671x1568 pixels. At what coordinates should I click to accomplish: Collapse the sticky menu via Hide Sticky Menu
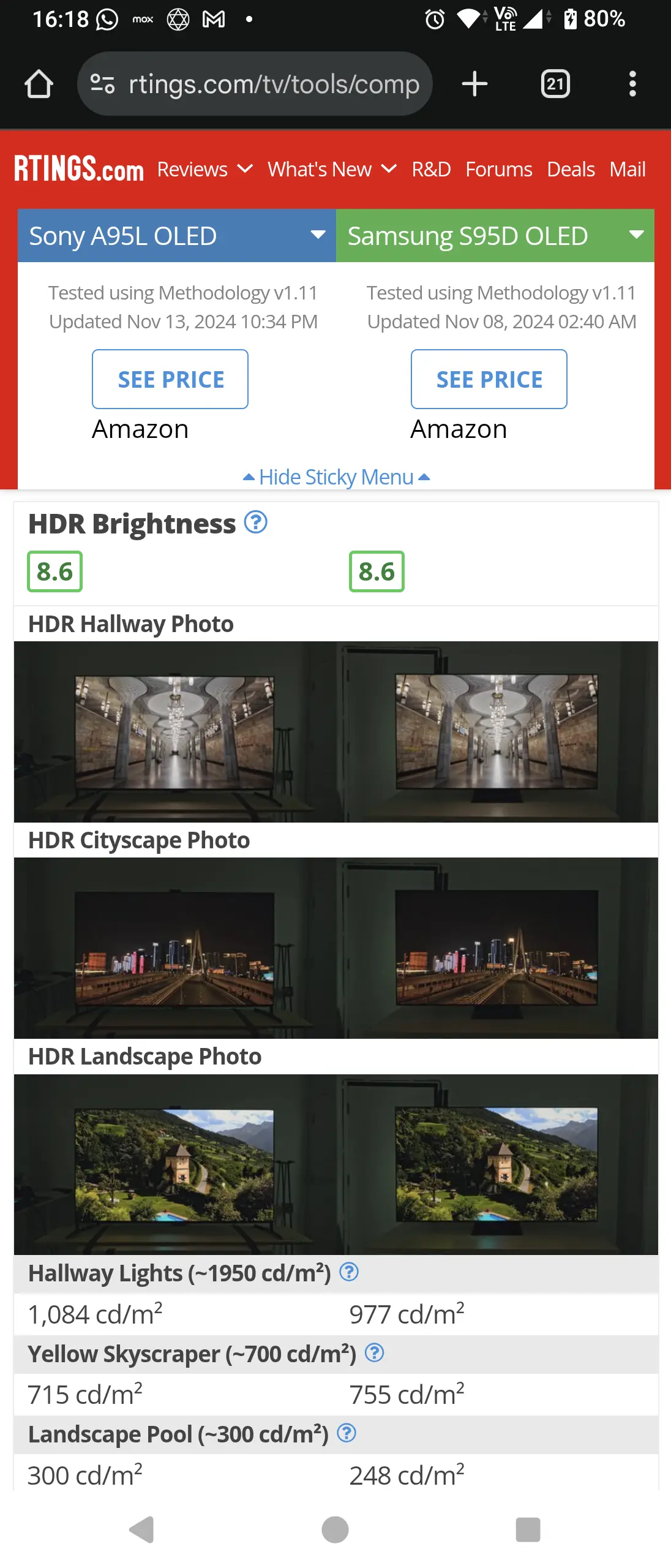336,477
